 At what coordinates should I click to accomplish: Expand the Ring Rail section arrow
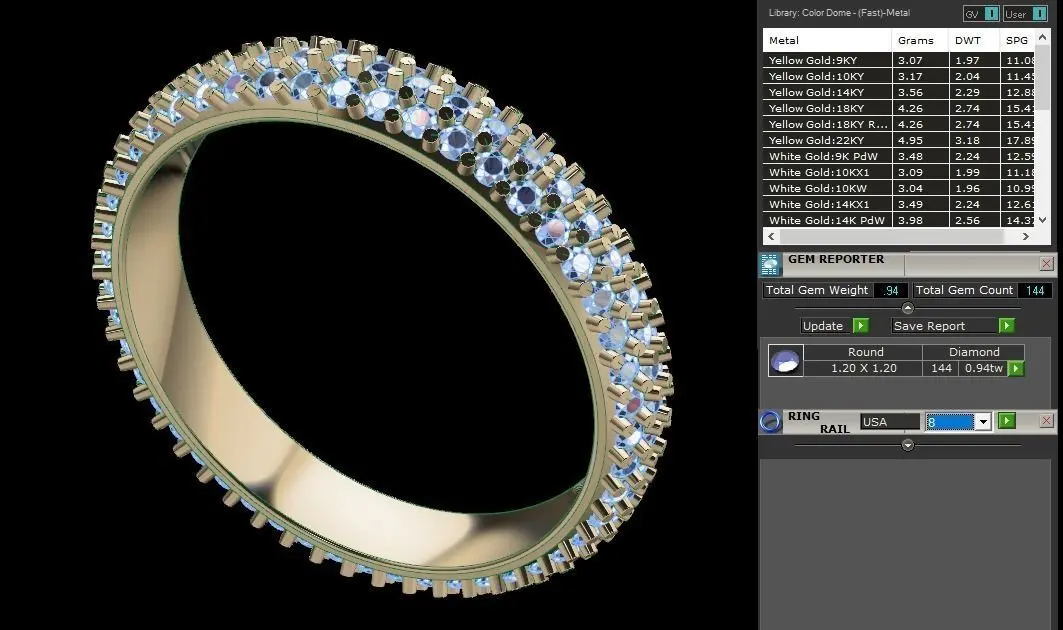coord(908,445)
